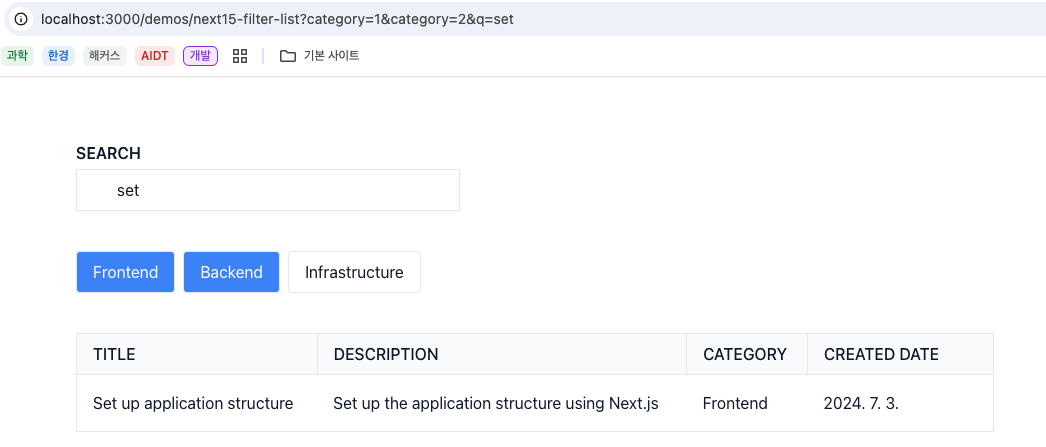Viewport: 1046px width, 447px height.
Task: Select the Set up application structure row title
Action: [x=193, y=403]
